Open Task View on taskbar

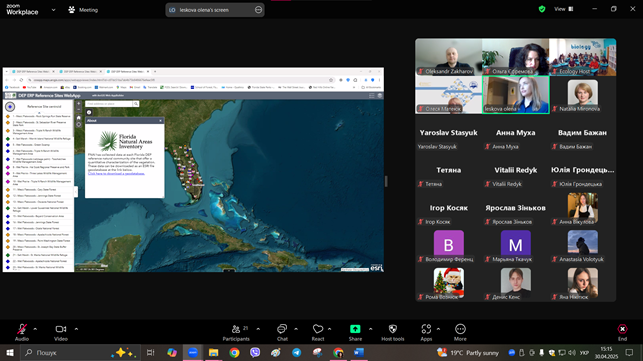tap(150, 352)
